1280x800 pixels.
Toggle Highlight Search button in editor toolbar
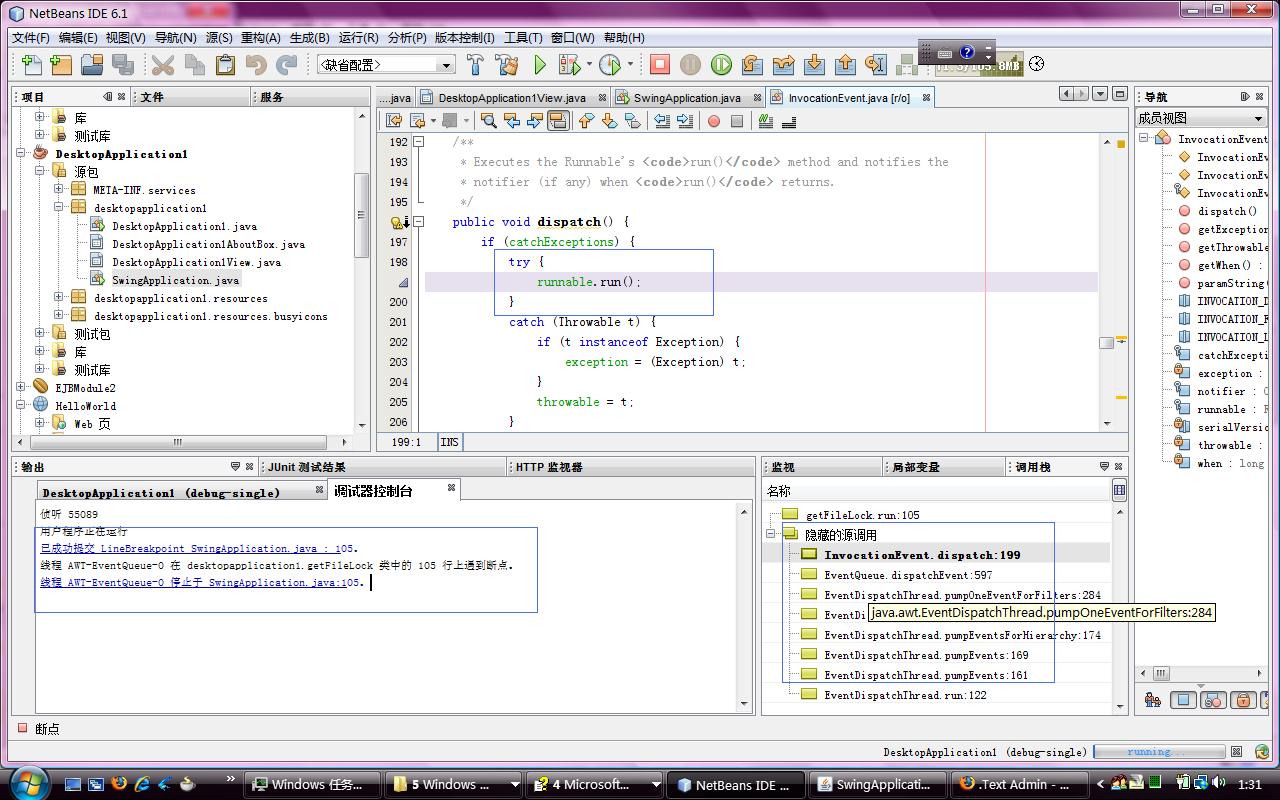pyautogui.click(x=559, y=121)
